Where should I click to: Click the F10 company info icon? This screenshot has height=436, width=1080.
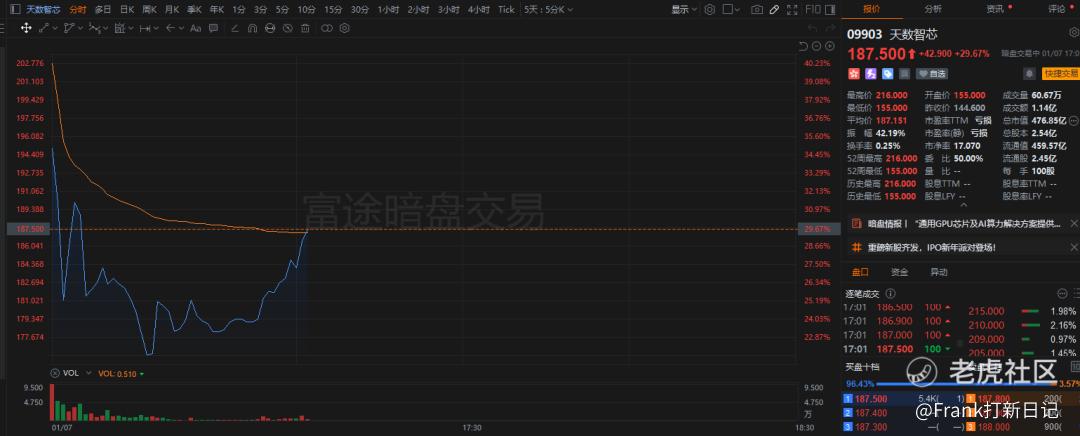(813, 10)
